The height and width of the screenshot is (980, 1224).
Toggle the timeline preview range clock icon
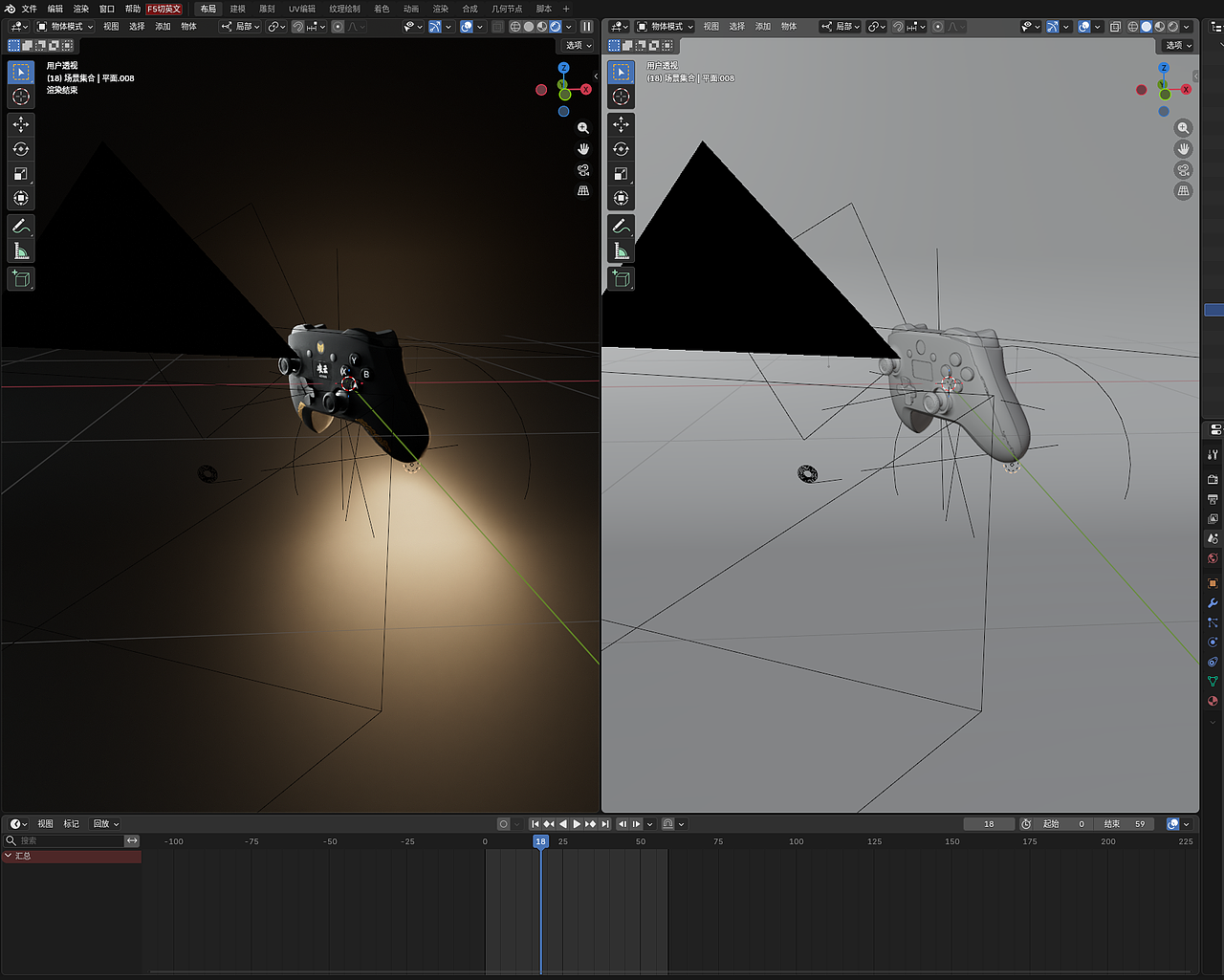pyautogui.click(x=1026, y=824)
